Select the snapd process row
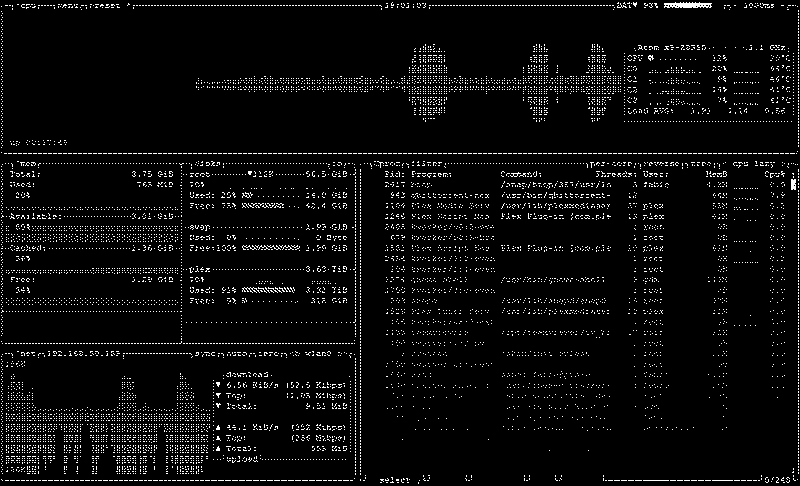The image size is (800, 486). (x=584, y=300)
